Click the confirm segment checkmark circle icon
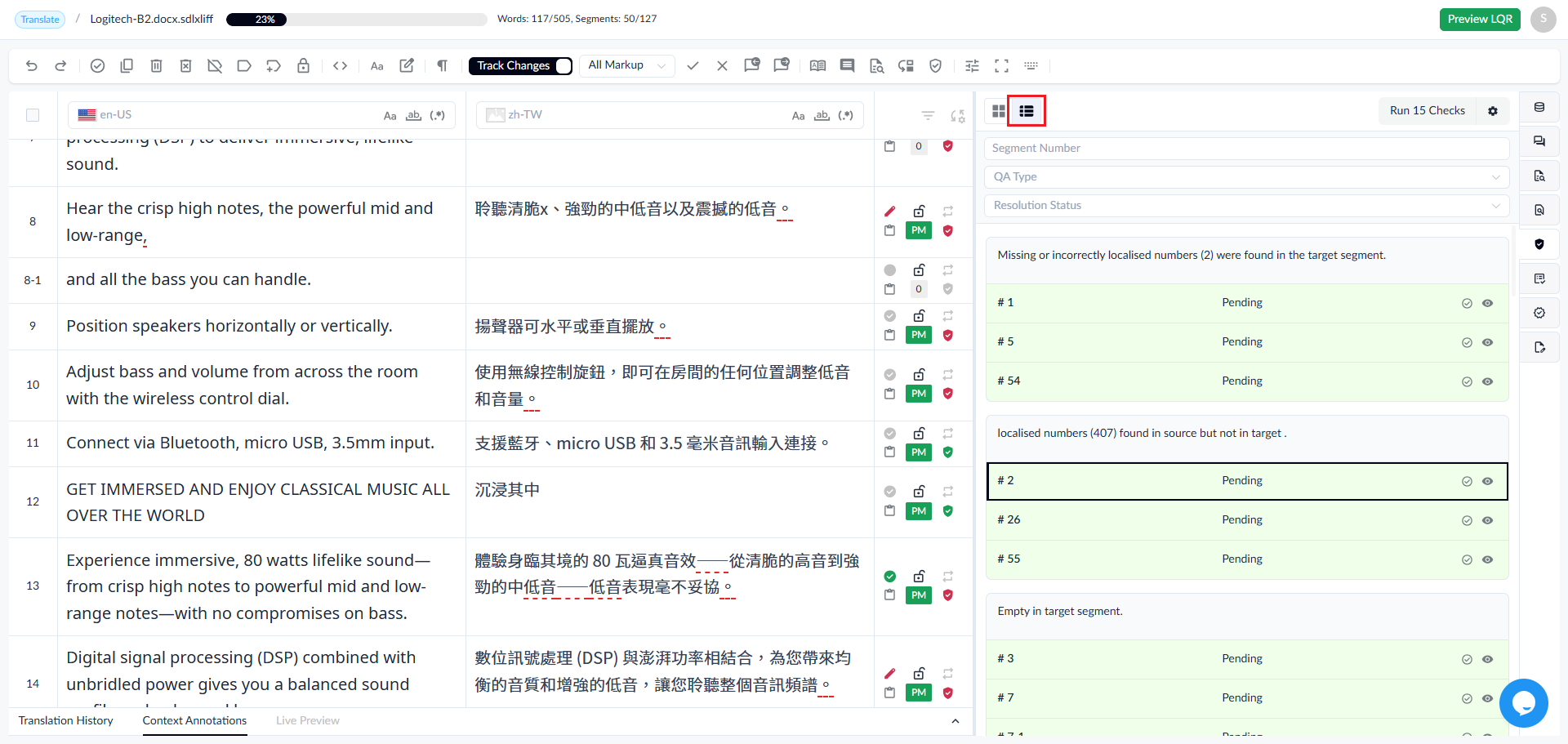The height and width of the screenshot is (744, 1568). pyautogui.click(x=97, y=66)
